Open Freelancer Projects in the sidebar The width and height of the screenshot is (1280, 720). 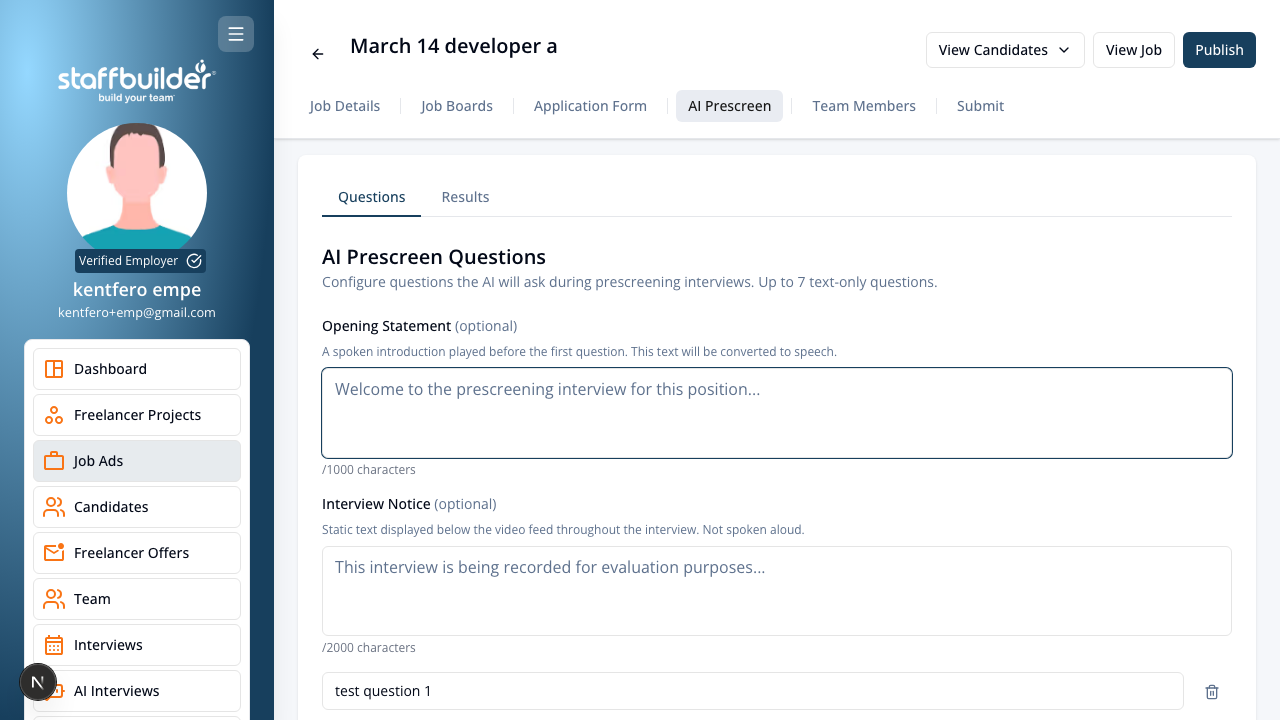[x=137, y=415]
